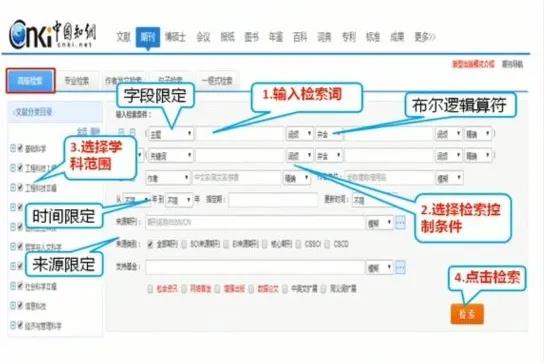
Task: Click the first-row search term input box
Action: click(240, 134)
